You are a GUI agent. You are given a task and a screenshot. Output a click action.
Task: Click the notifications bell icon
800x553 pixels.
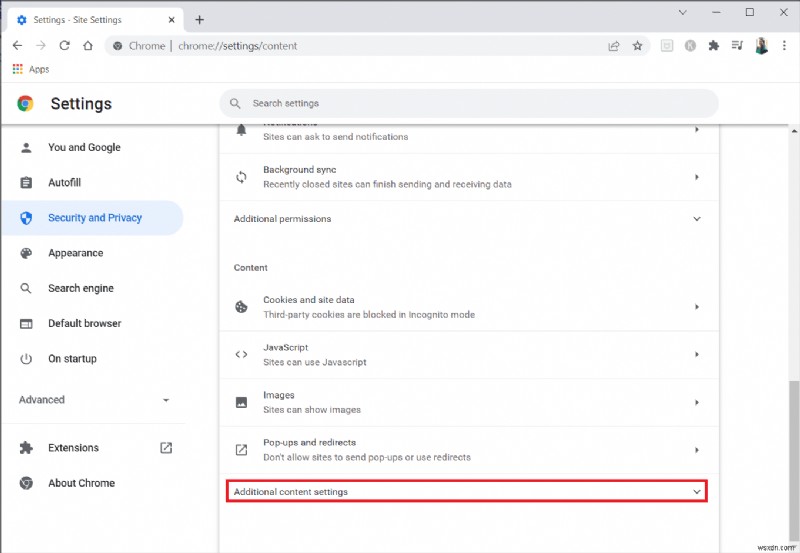click(x=241, y=130)
